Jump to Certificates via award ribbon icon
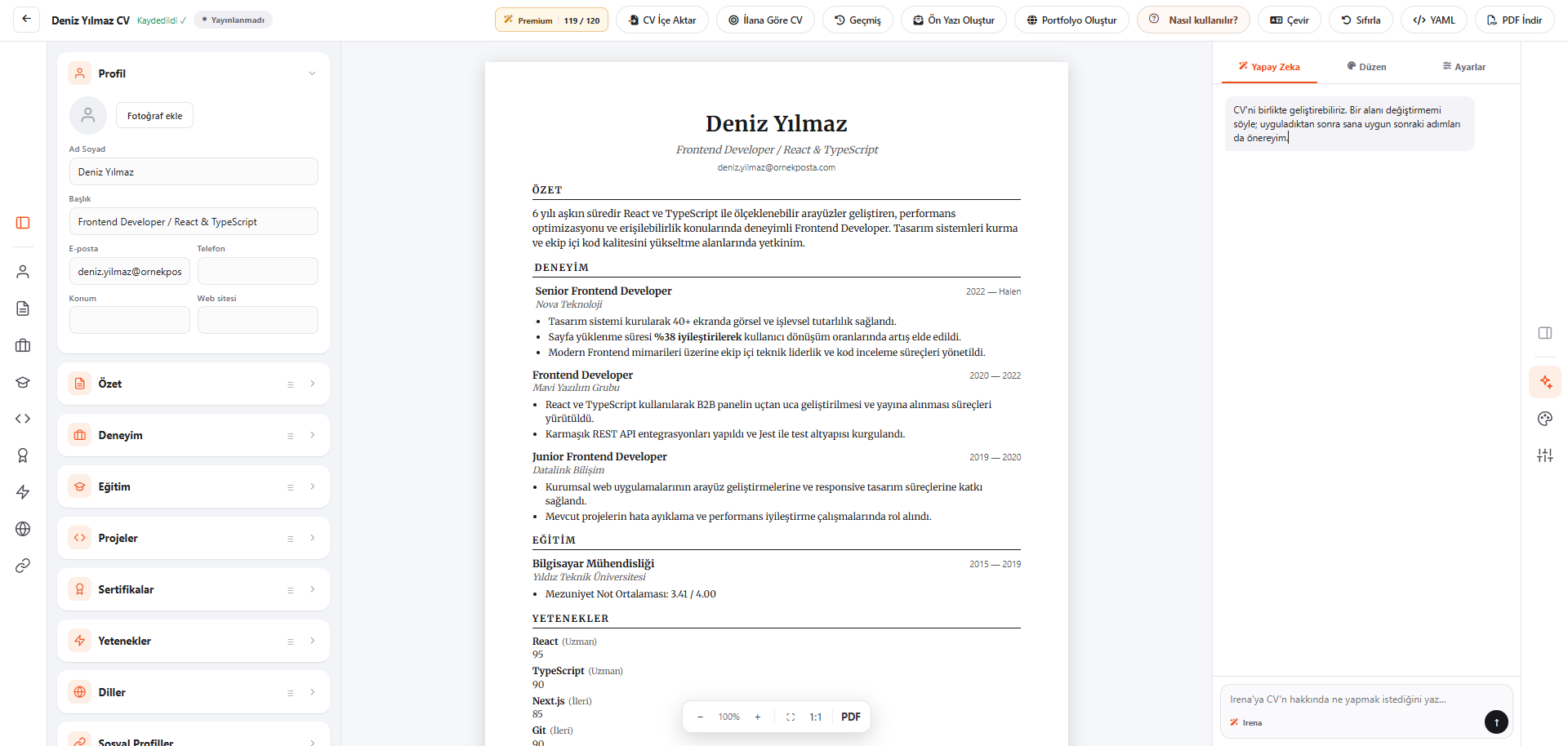Screen dimensions: 1568x746 tap(23, 455)
